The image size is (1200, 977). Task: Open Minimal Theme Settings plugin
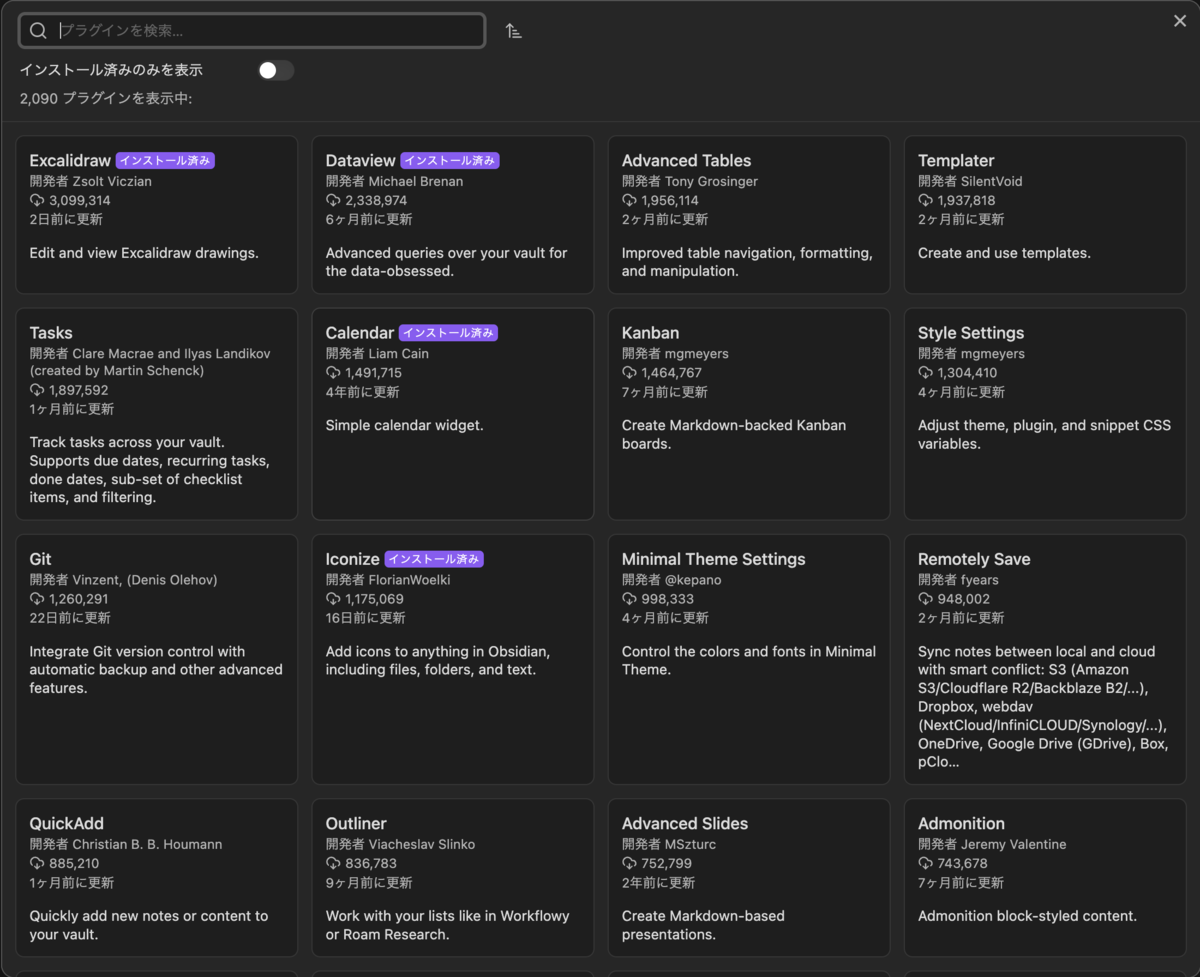(748, 659)
